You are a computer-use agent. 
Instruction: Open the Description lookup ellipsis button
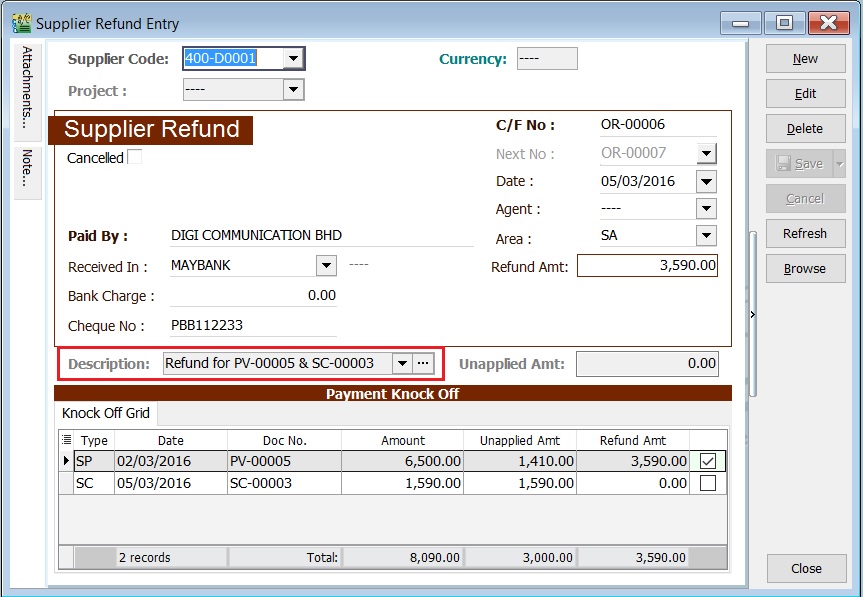[x=424, y=364]
